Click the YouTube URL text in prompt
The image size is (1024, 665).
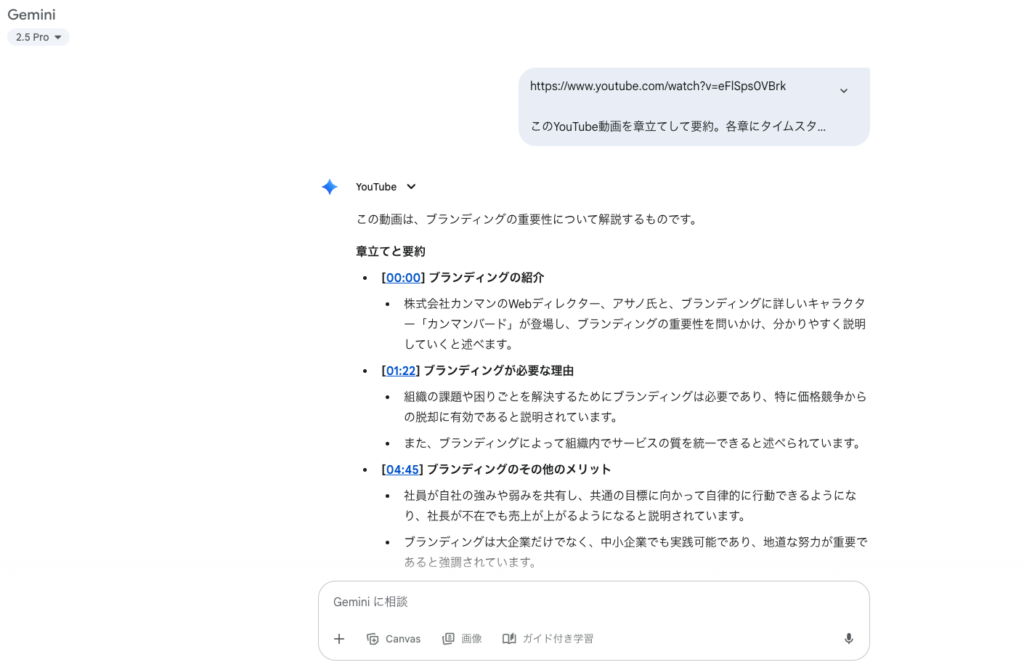coord(658,86)
